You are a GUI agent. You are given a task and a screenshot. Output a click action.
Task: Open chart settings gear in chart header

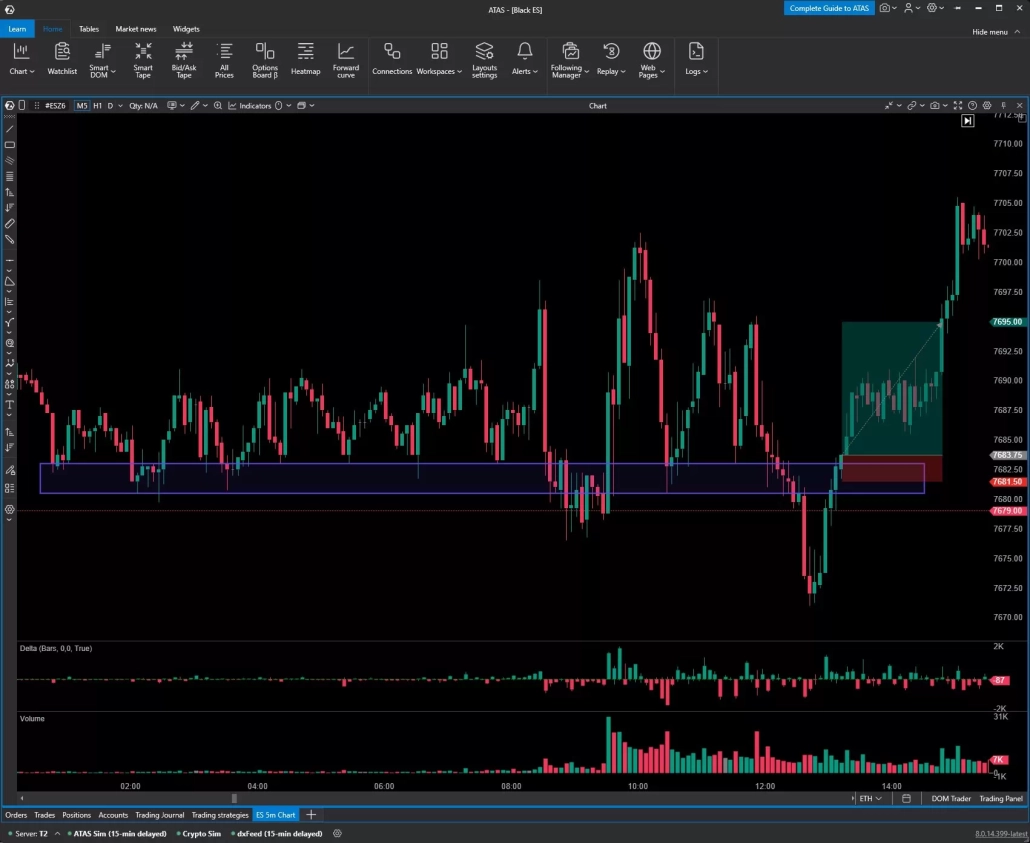pos(987,106)
